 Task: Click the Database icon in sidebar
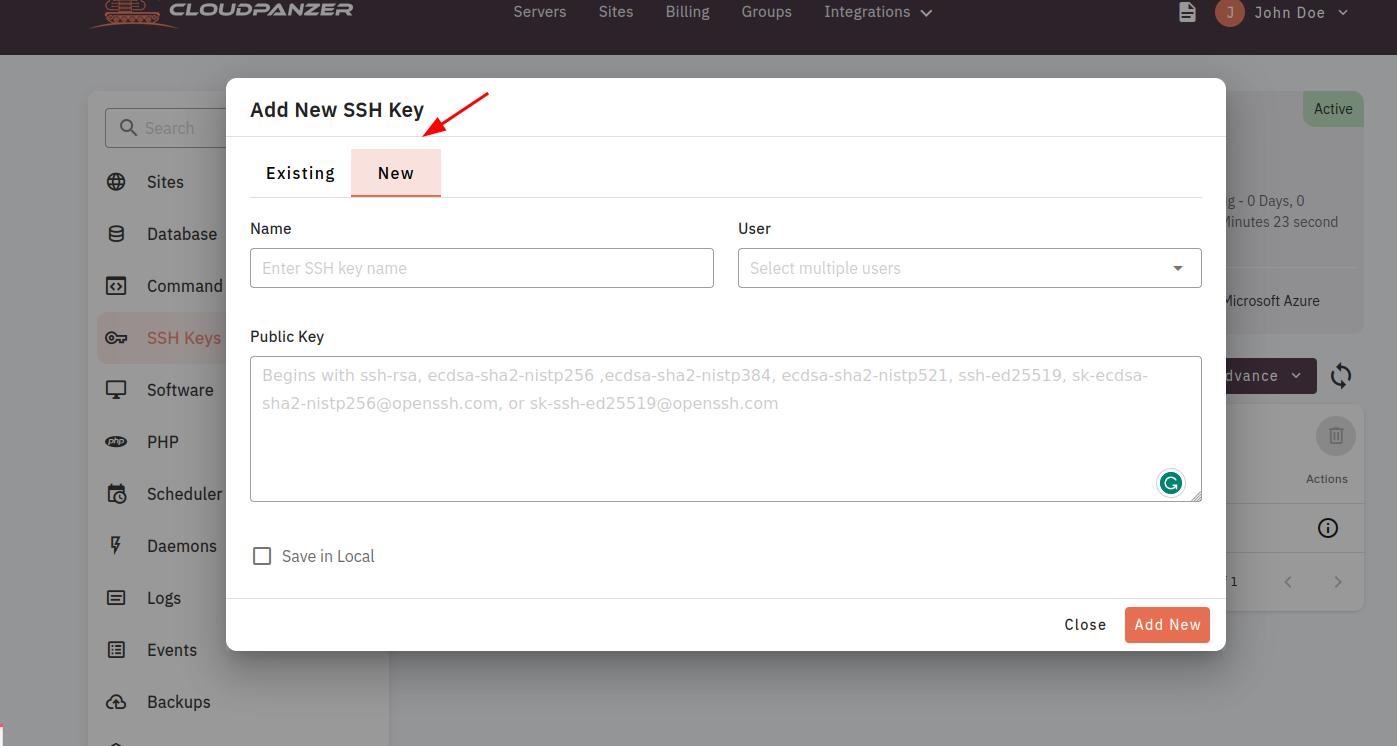click(x=116, y=234)
